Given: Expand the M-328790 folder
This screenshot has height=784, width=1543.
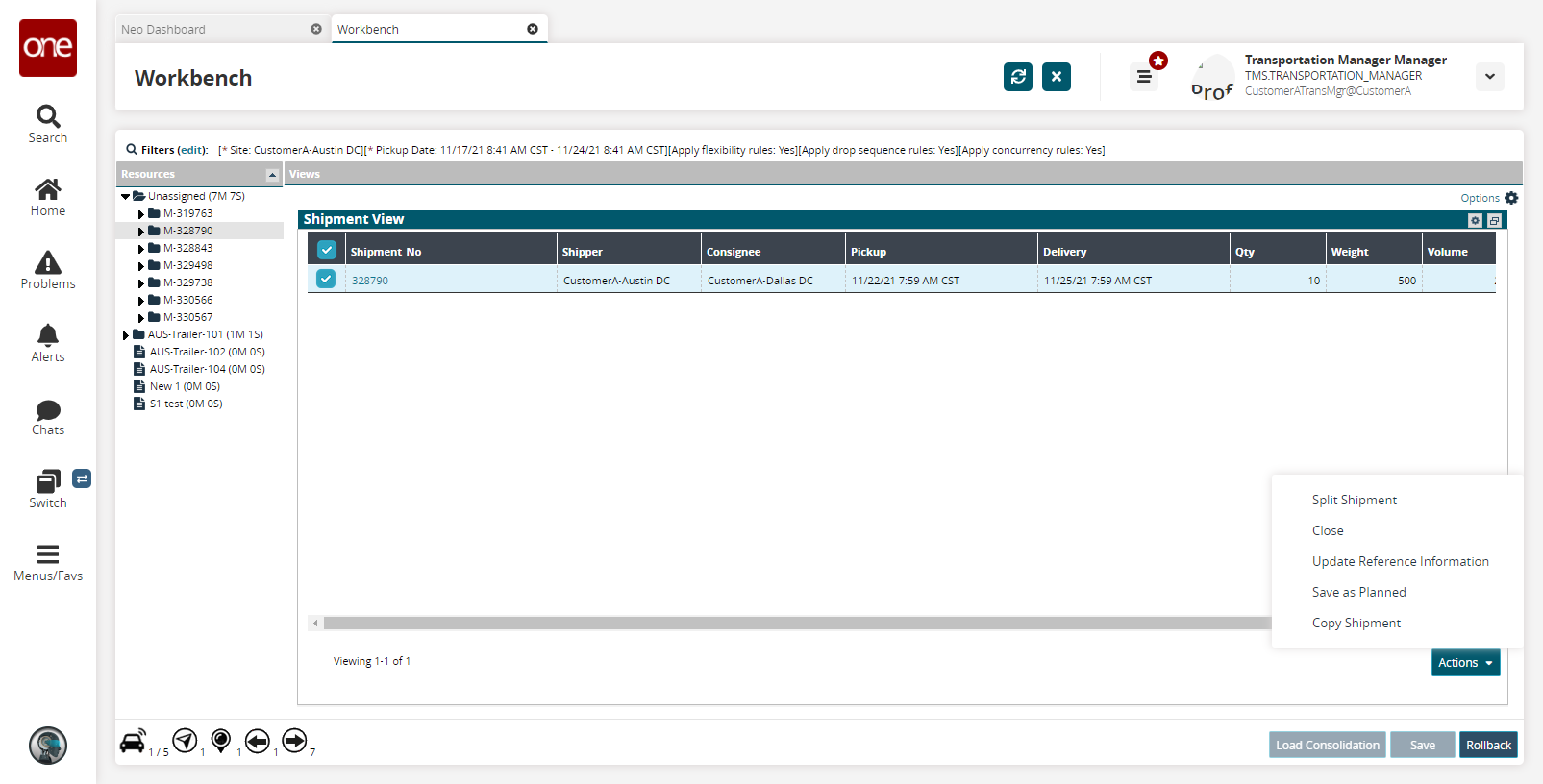Looking at the screenshot, I should [x=141, y=232].
